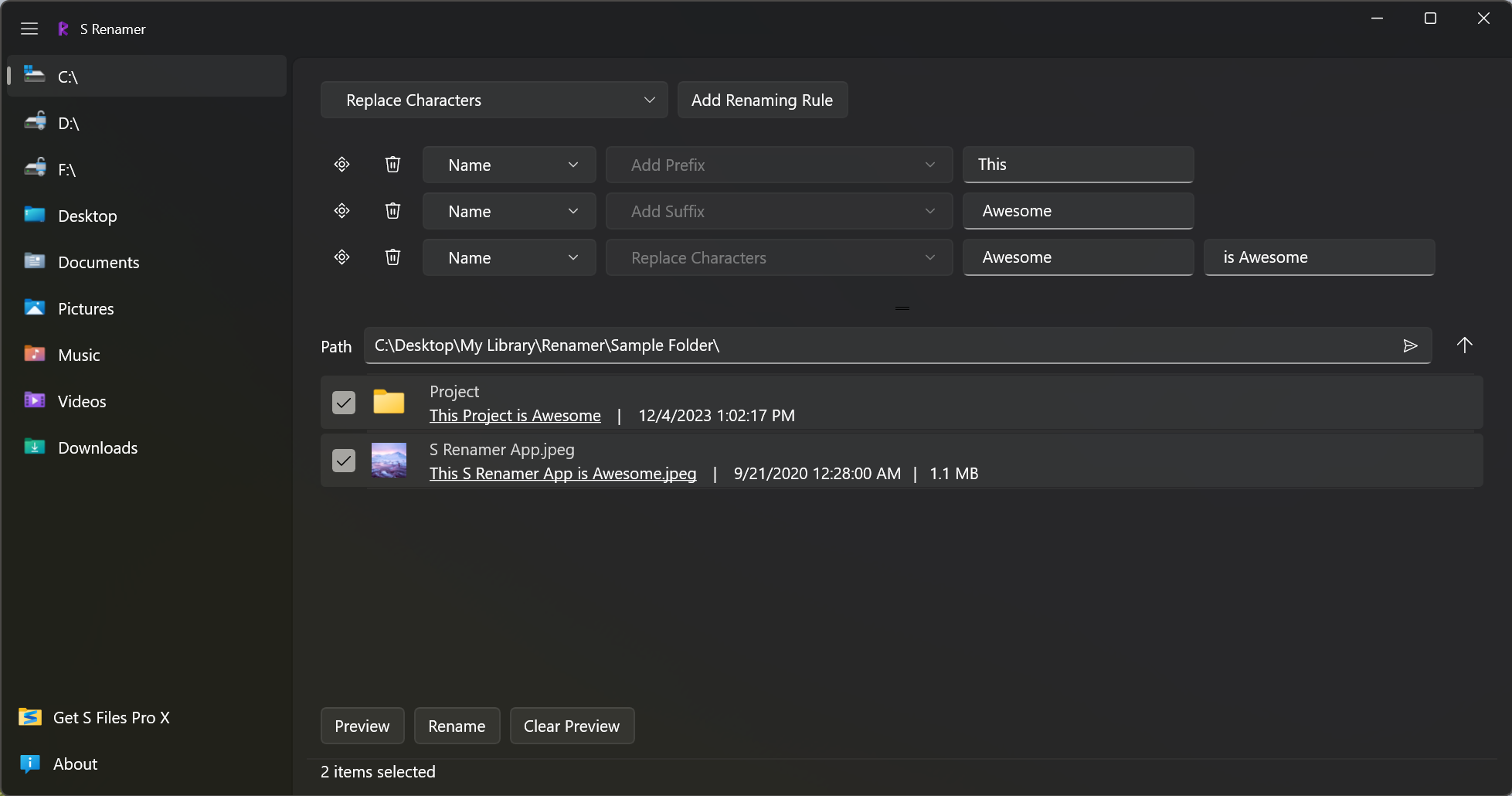Open the Add Prefix rule dropdown
The height and width of the screenshot is (796, 1512).
click(779, 165)
